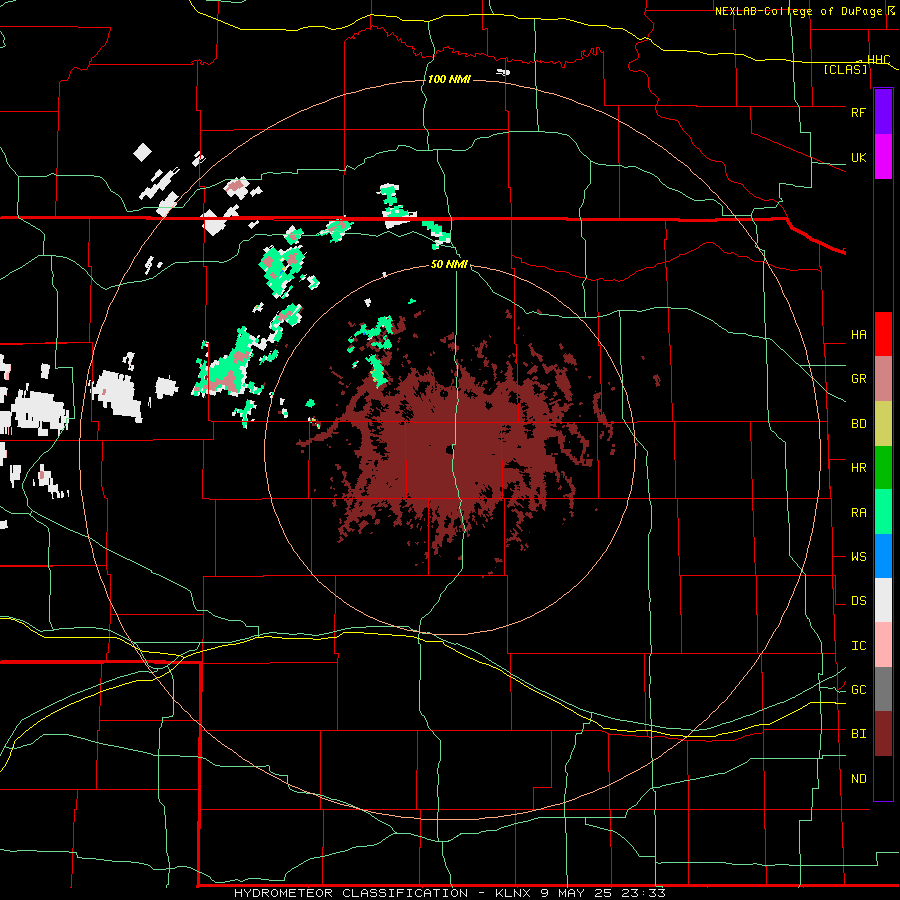Click the "RF" legend label text

click(858, 112)
